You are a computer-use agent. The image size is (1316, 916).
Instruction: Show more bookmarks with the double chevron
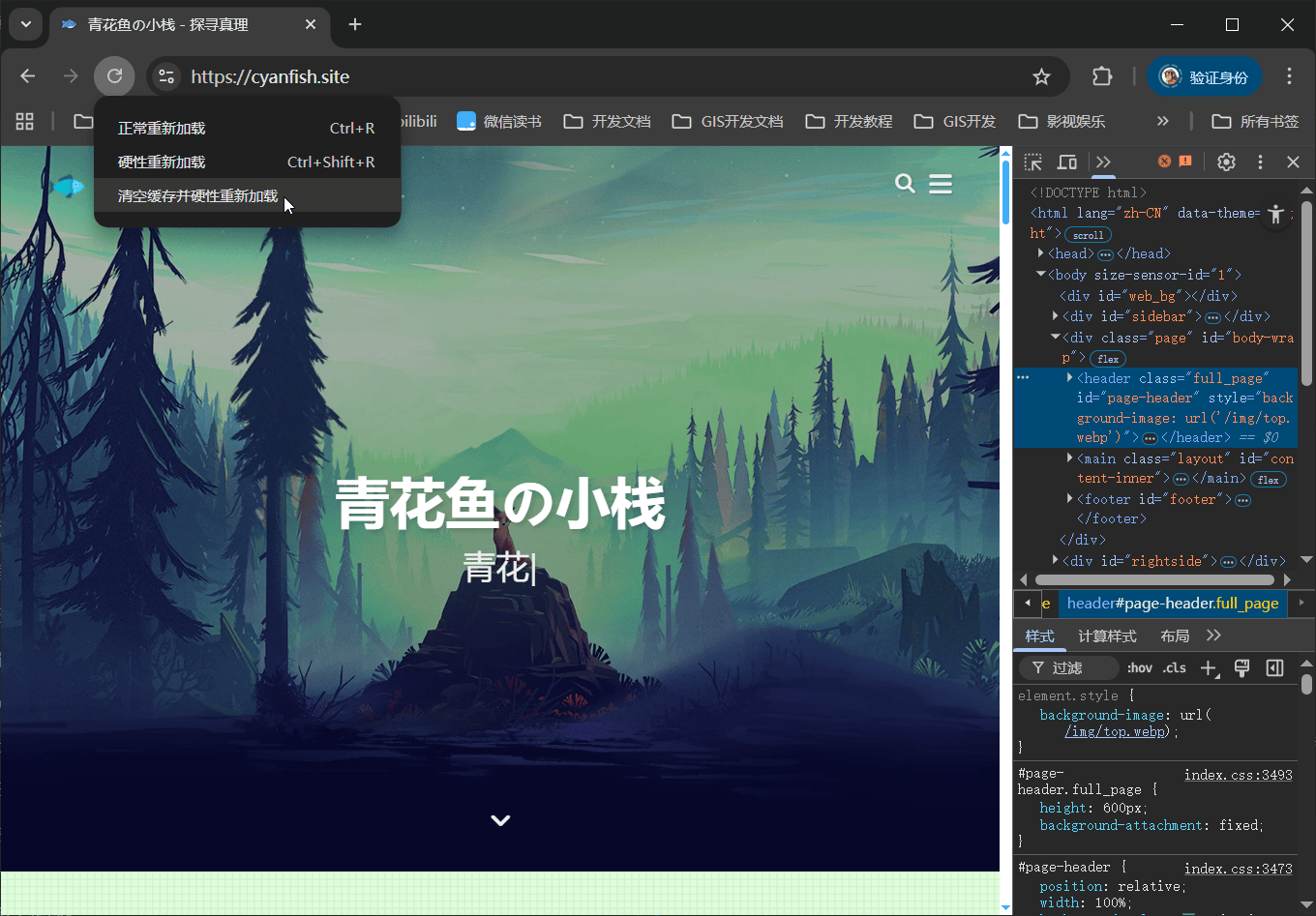click(1163, 121)
